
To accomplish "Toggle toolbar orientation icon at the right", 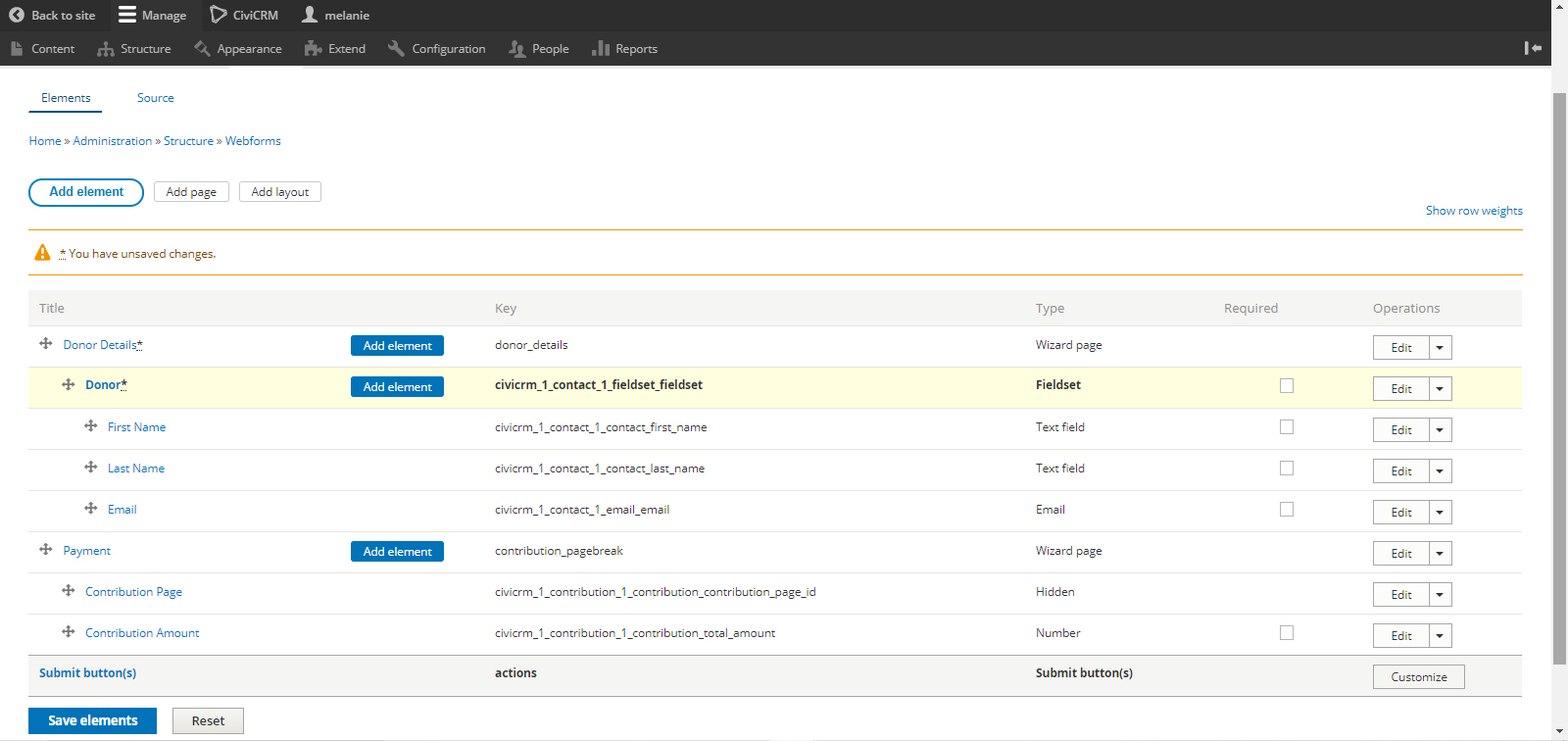I will tap(1534, 48).
